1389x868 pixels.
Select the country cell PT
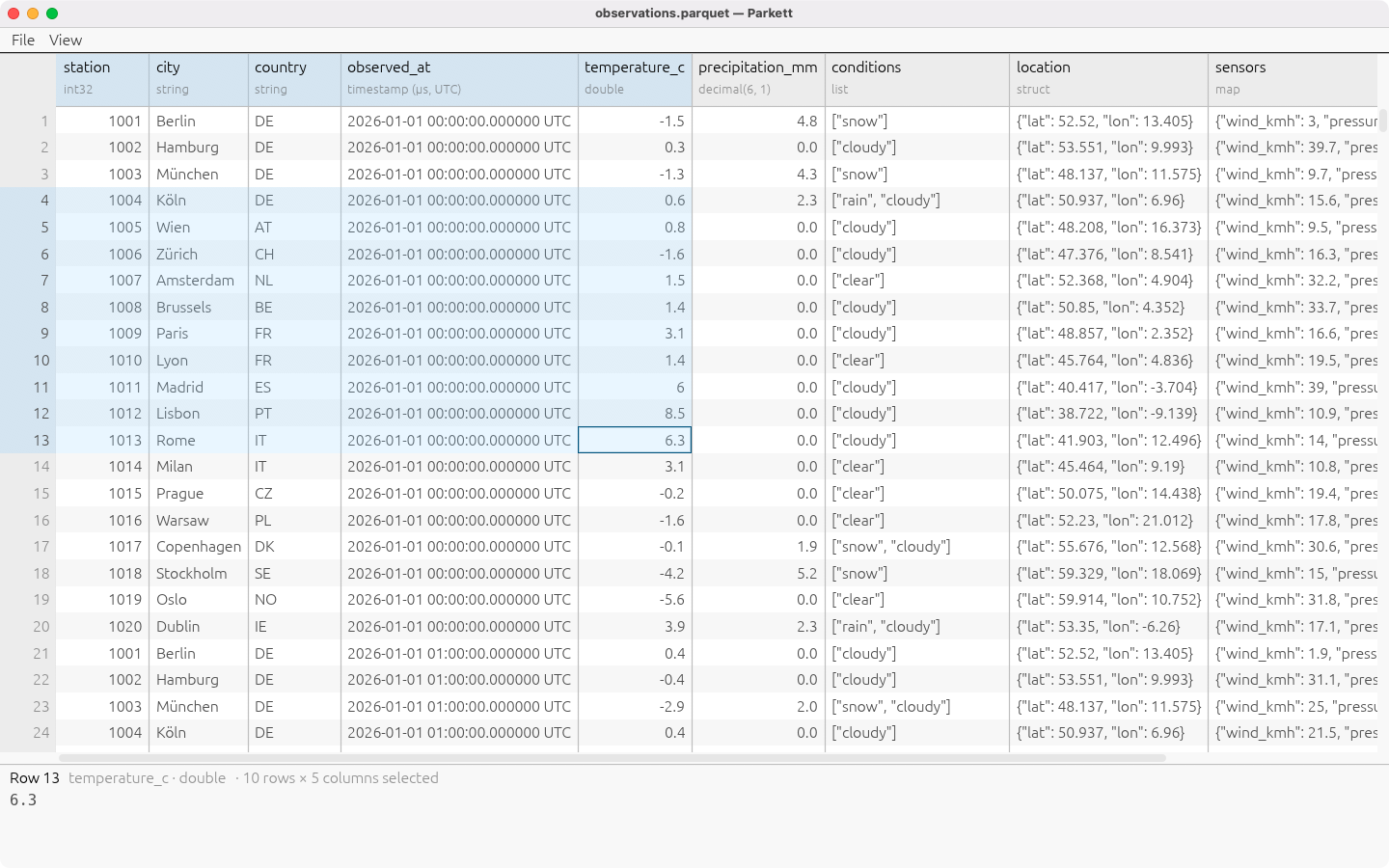coord(294,414)
